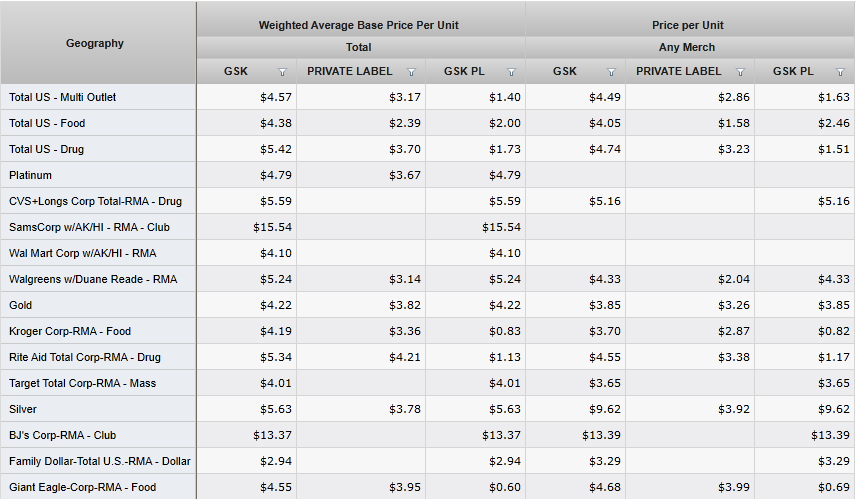Click the Geography column header
This screenshot has height=499, width=856.
point(96,43)
